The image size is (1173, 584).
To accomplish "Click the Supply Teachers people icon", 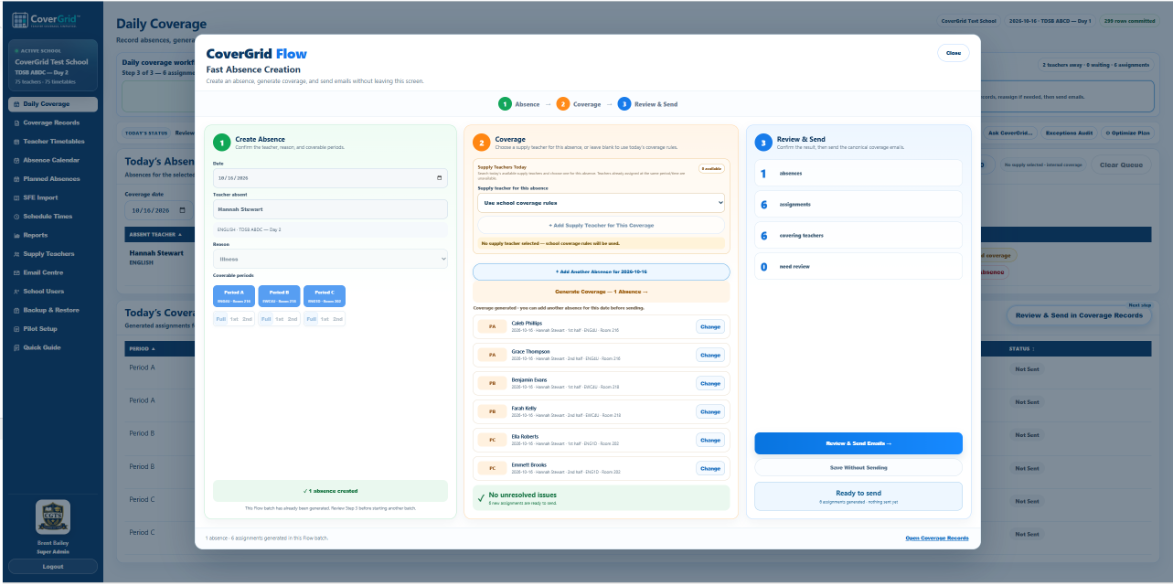I will 16,254.
